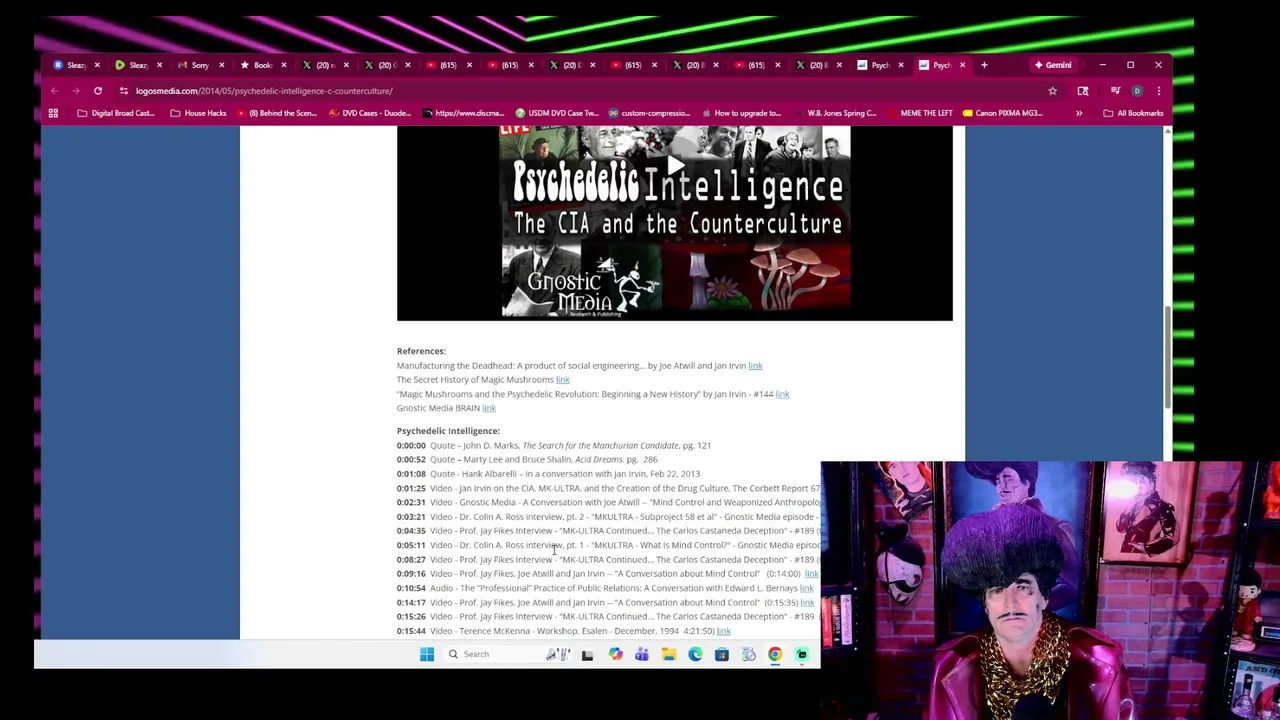Open link for the 0:14:17 video entry

pyautogui.click(x=807, y=603)
